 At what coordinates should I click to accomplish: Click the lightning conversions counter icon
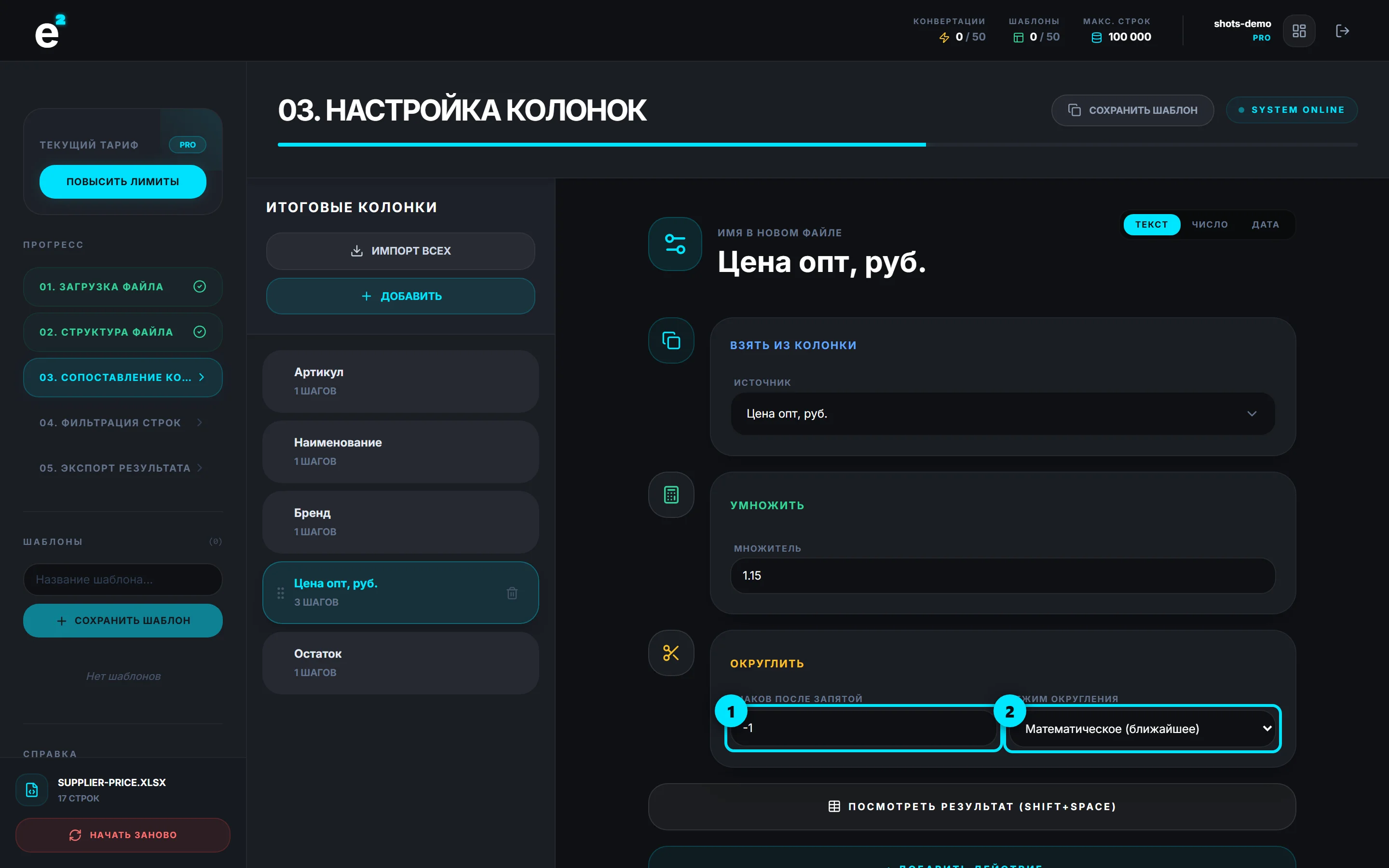point(944,37)
